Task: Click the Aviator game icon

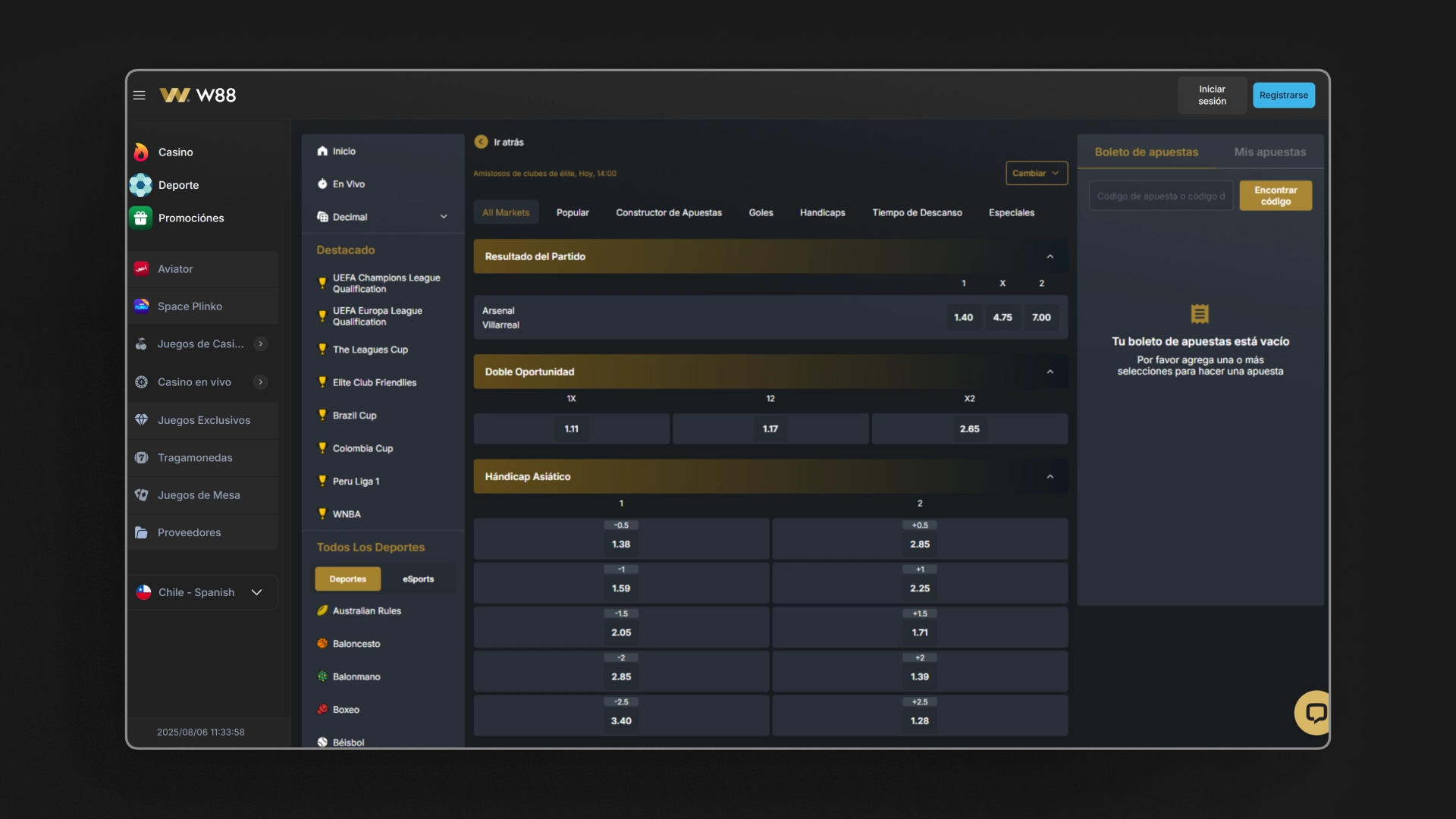Action: point(141,269)
